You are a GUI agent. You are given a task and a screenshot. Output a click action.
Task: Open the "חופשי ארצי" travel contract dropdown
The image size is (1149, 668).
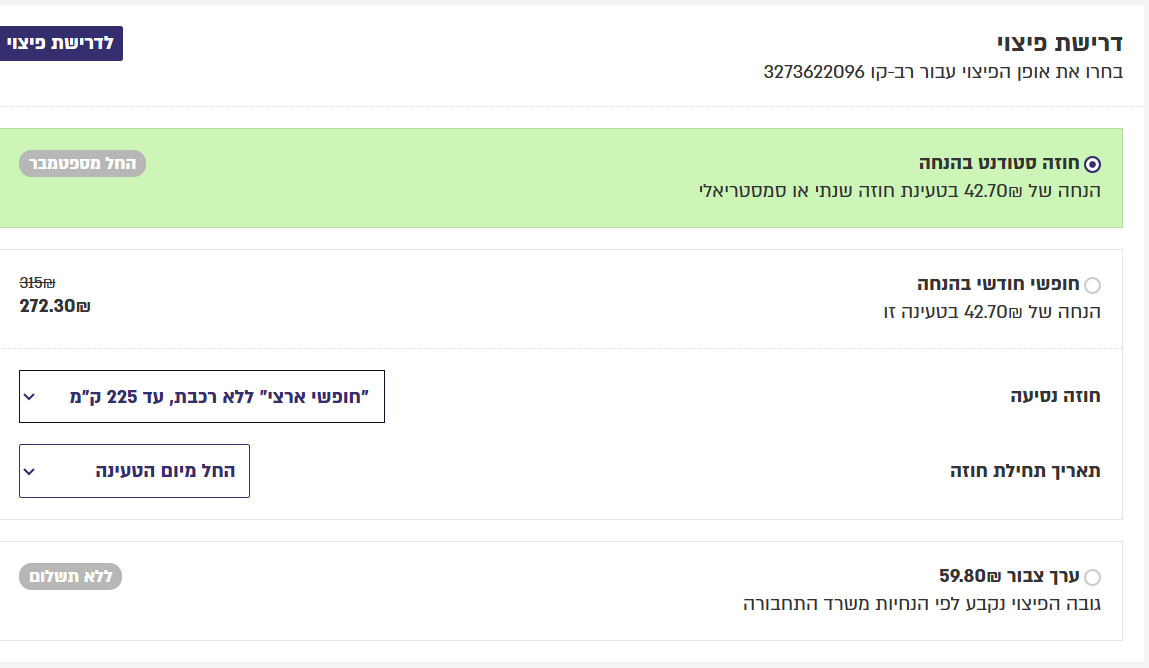pyautogui.click(x=202, y=396)
